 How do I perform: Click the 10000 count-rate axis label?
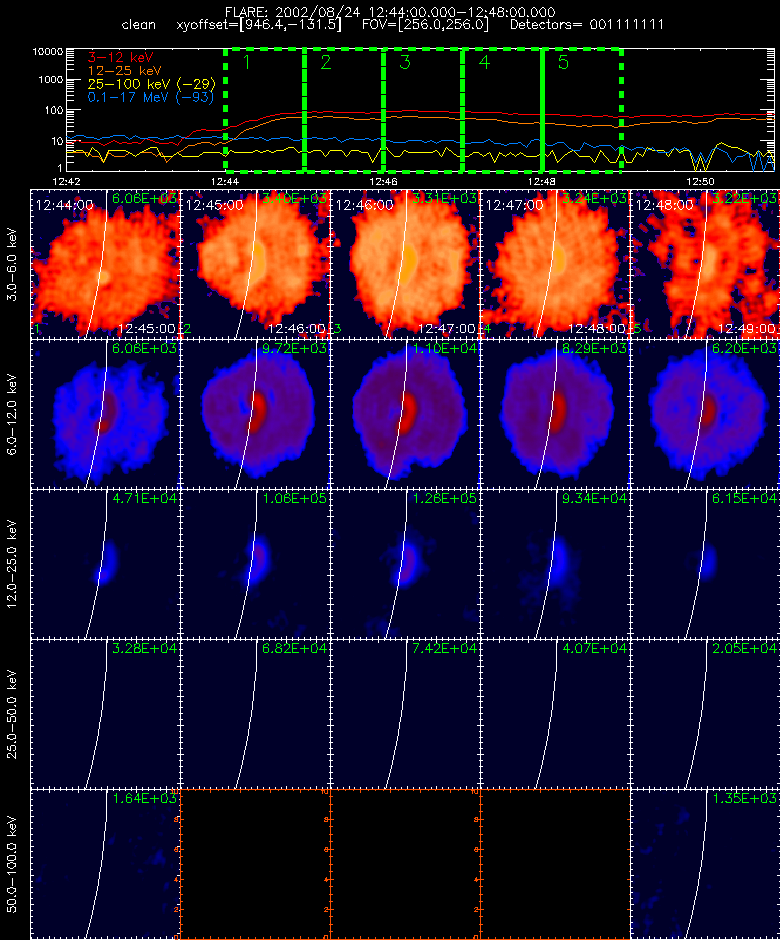point(48,52)
